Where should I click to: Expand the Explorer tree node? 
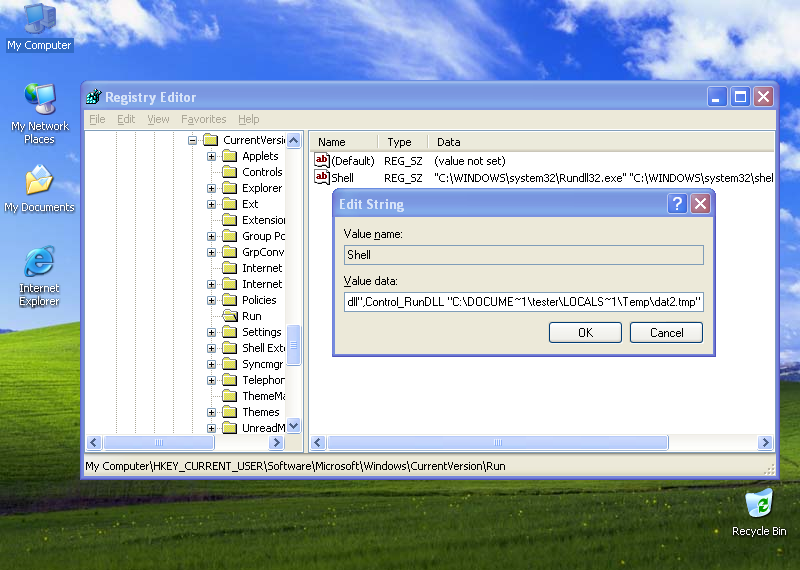pos(211,188)
